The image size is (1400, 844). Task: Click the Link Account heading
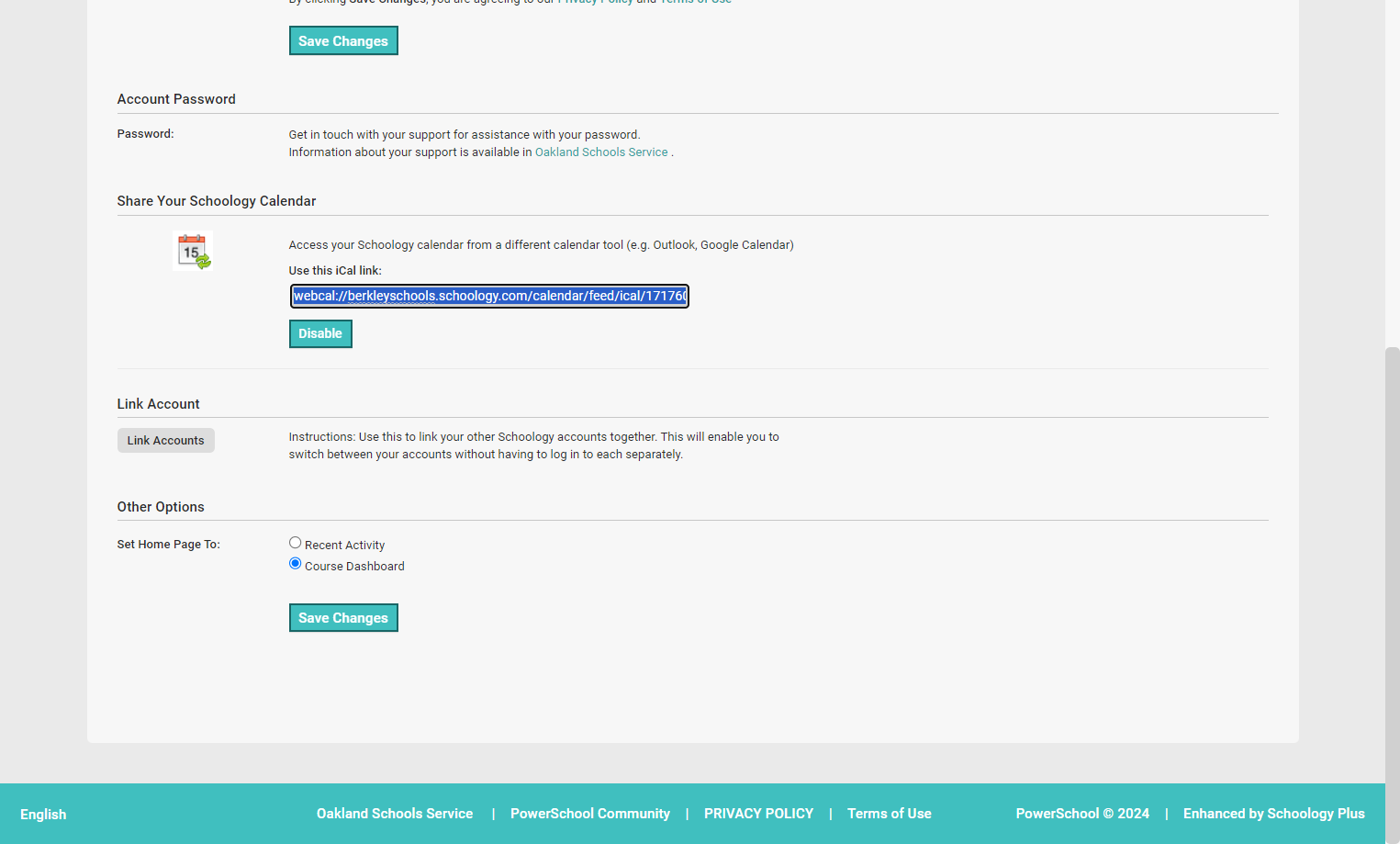158,404
